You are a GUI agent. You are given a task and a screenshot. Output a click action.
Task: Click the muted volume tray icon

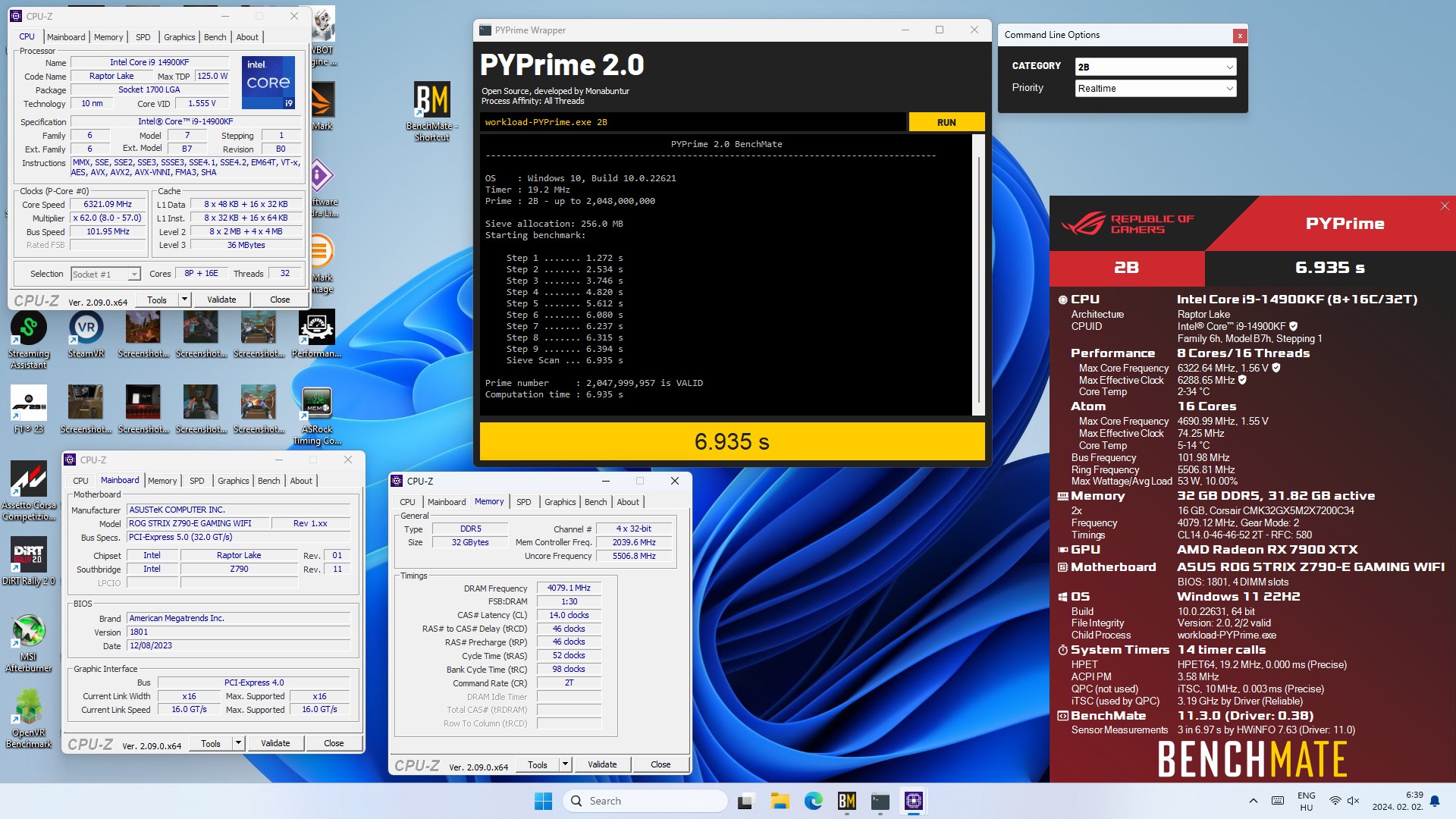coord(1354,801)
